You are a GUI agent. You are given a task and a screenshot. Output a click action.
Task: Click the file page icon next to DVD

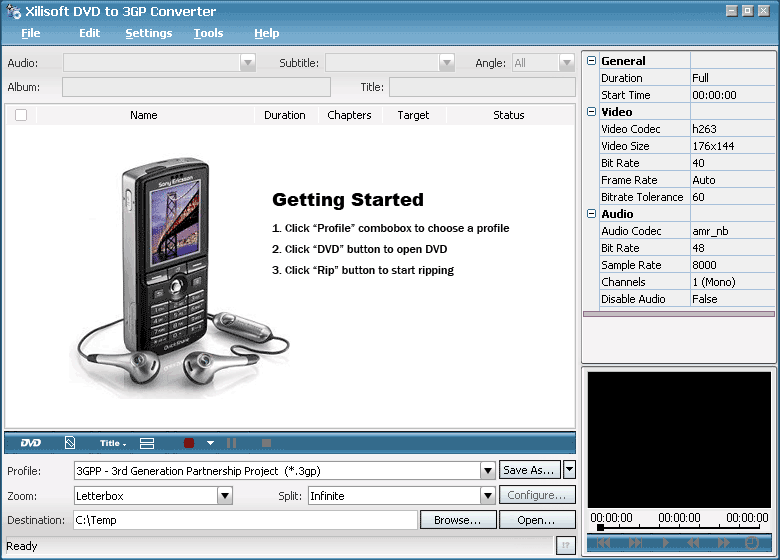pos(70,443)
